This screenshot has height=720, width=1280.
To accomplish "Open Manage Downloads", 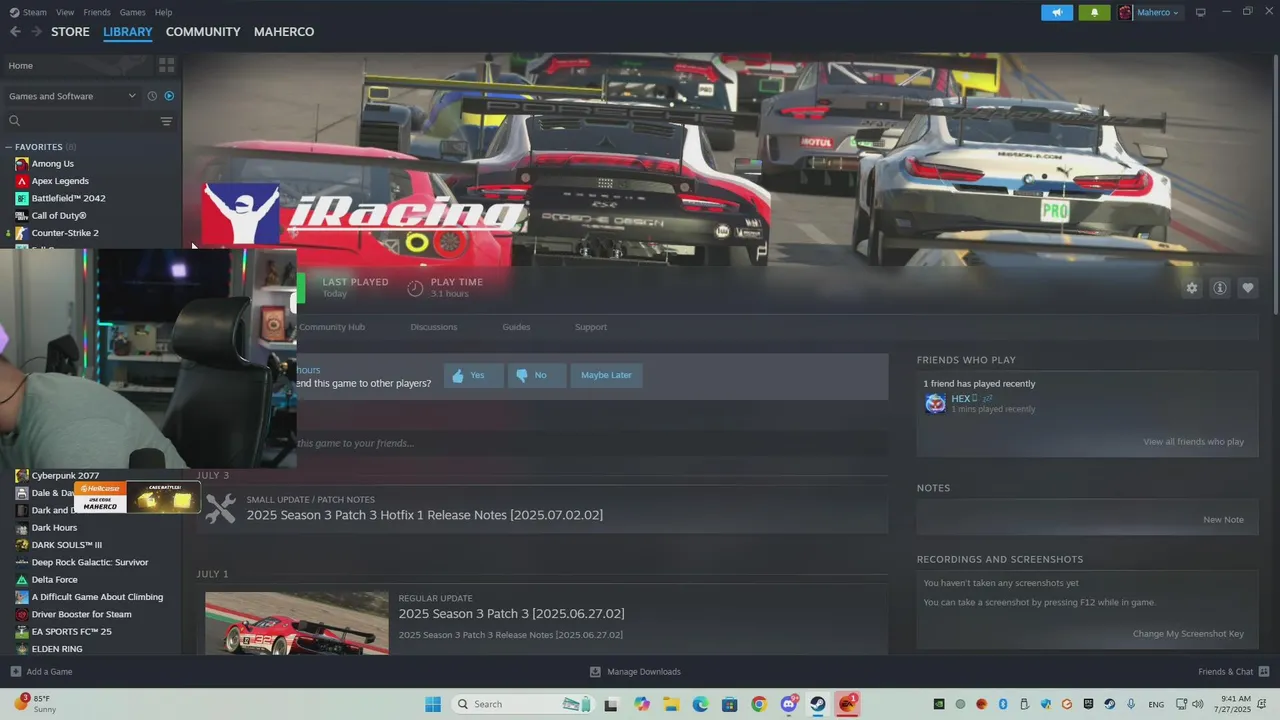I will (x=635, y=672).
